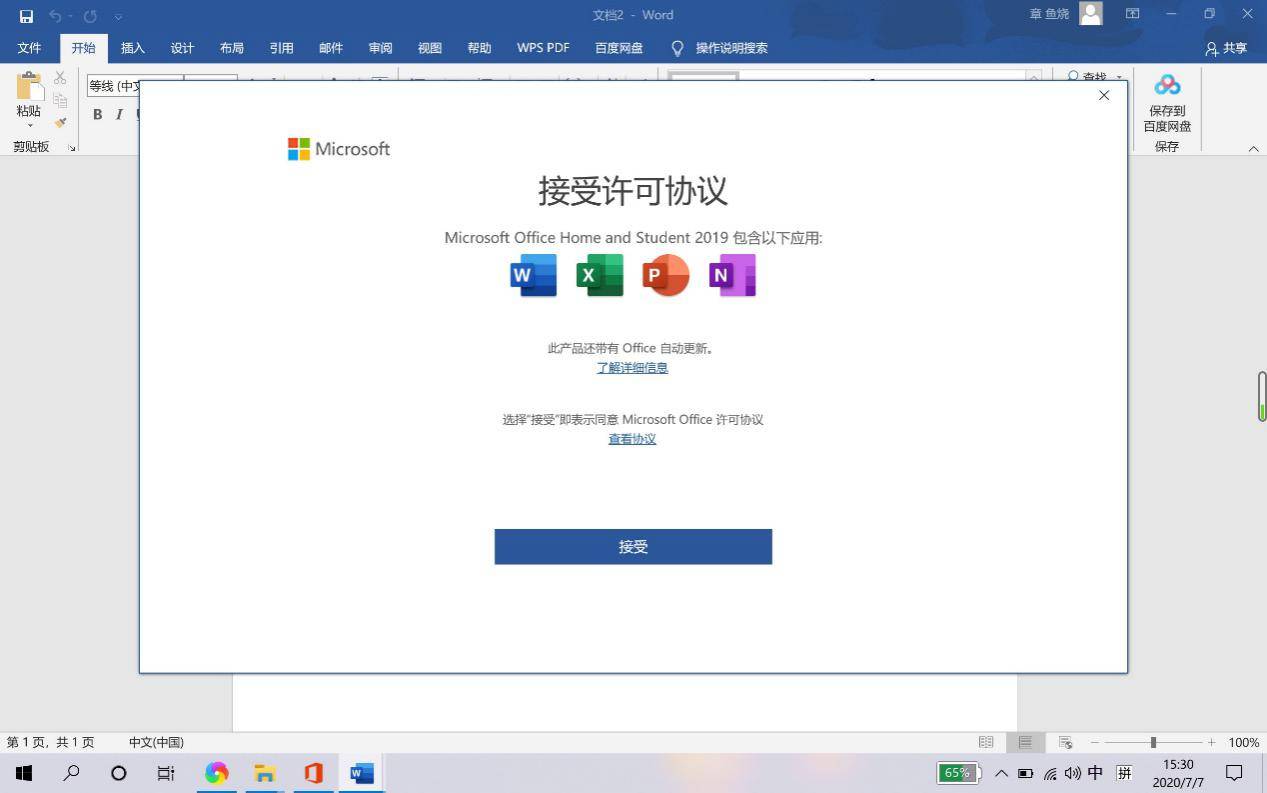Screen dimensions: 1267x793
Task: Open the notification center icon
Action: [x=1234, y=773]
